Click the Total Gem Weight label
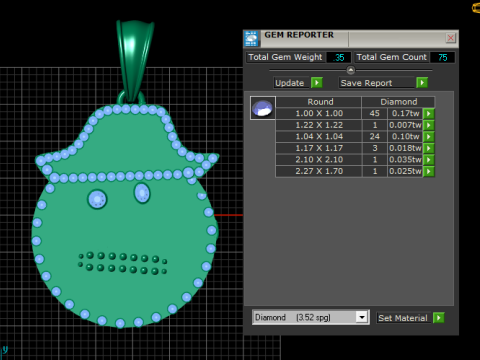The width and height of the screenshot is (480, 360). [x=285, y=57]
